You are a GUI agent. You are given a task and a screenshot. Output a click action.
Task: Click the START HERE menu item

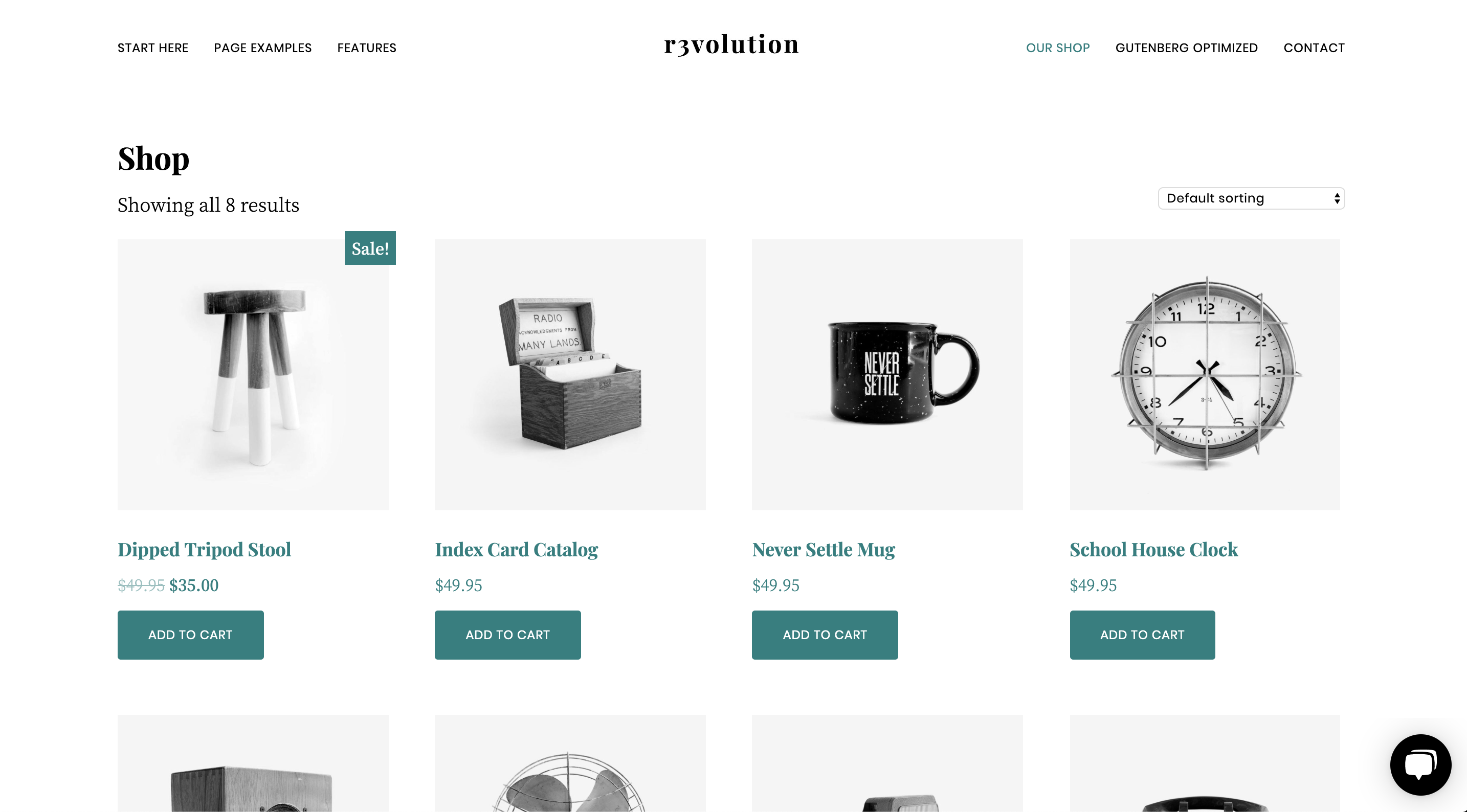152,47
